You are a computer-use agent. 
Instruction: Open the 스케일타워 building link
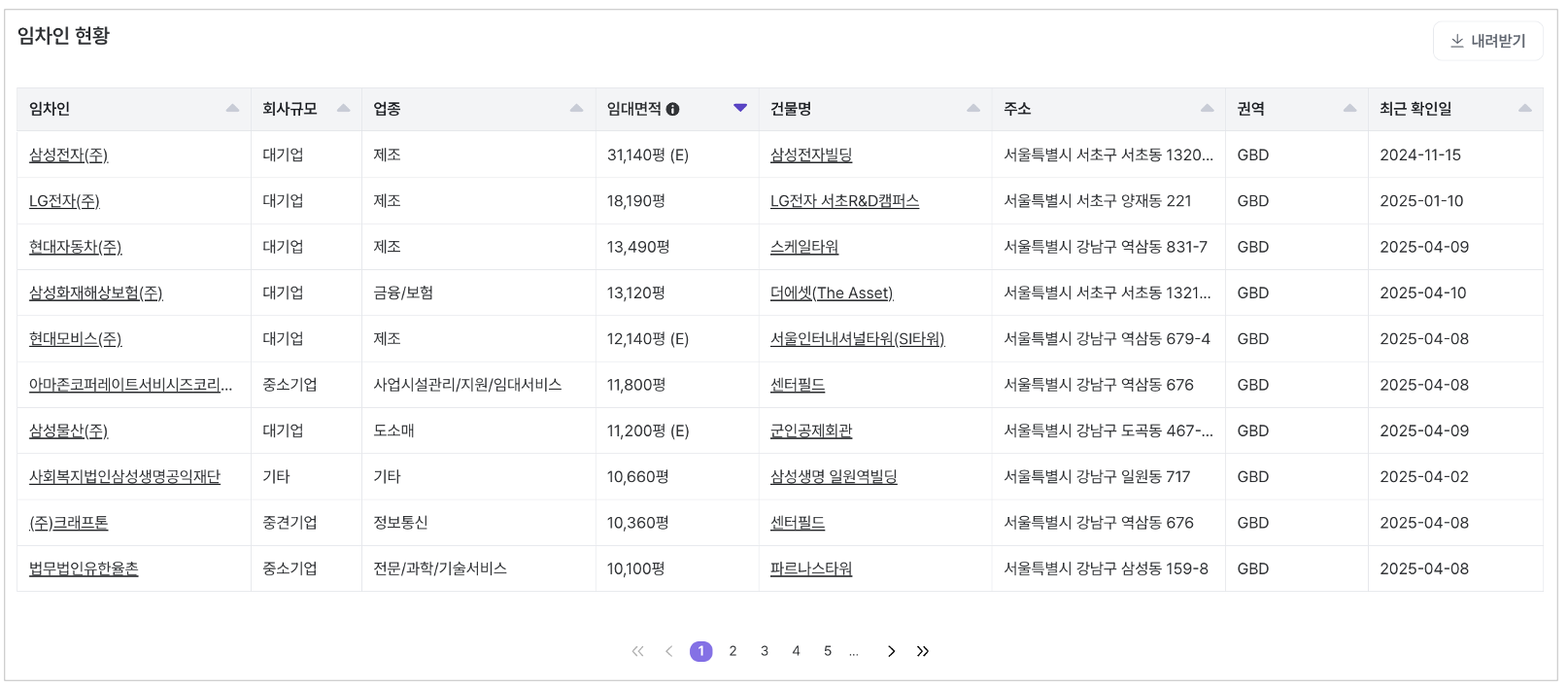pos(804,247)
